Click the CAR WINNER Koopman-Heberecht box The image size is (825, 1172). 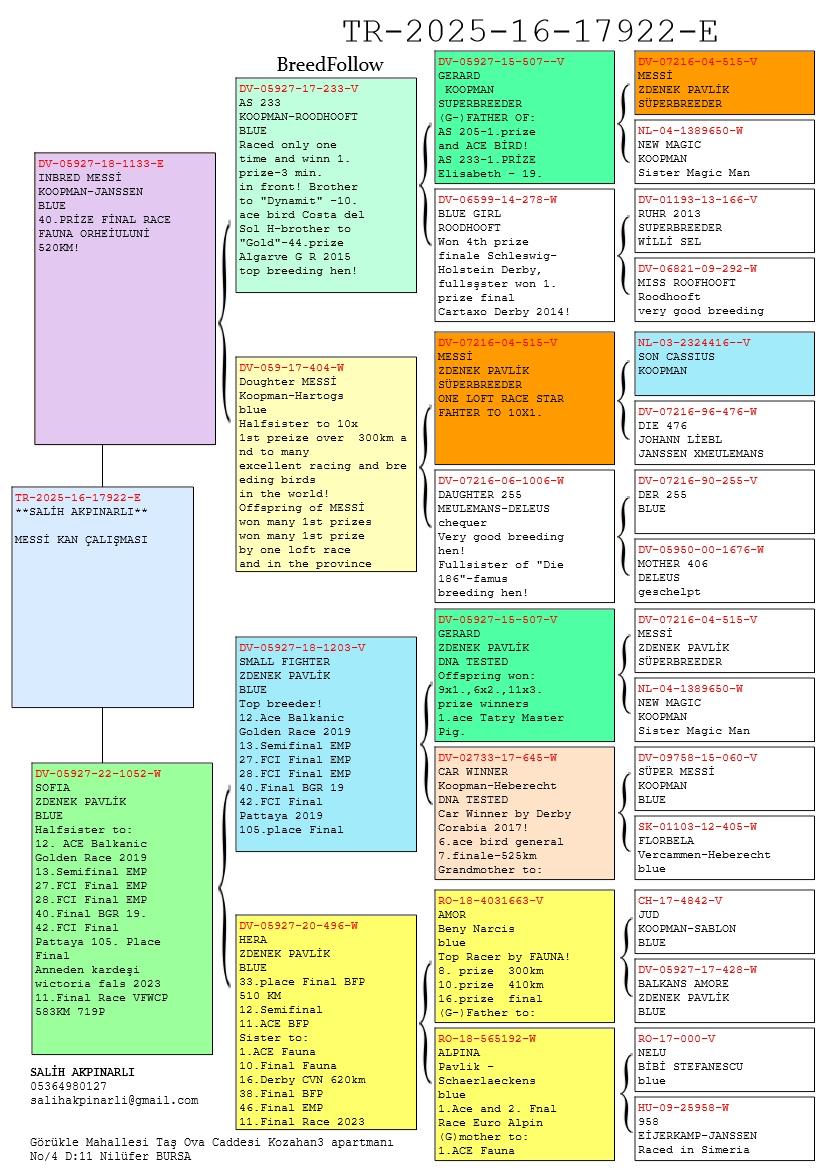[x=525, y=813]
